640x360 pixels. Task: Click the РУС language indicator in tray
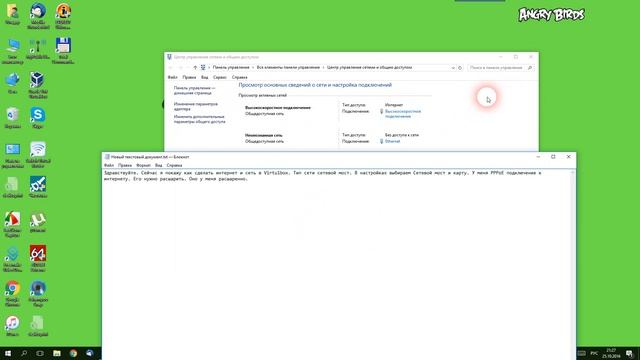(x=594, y=353)
